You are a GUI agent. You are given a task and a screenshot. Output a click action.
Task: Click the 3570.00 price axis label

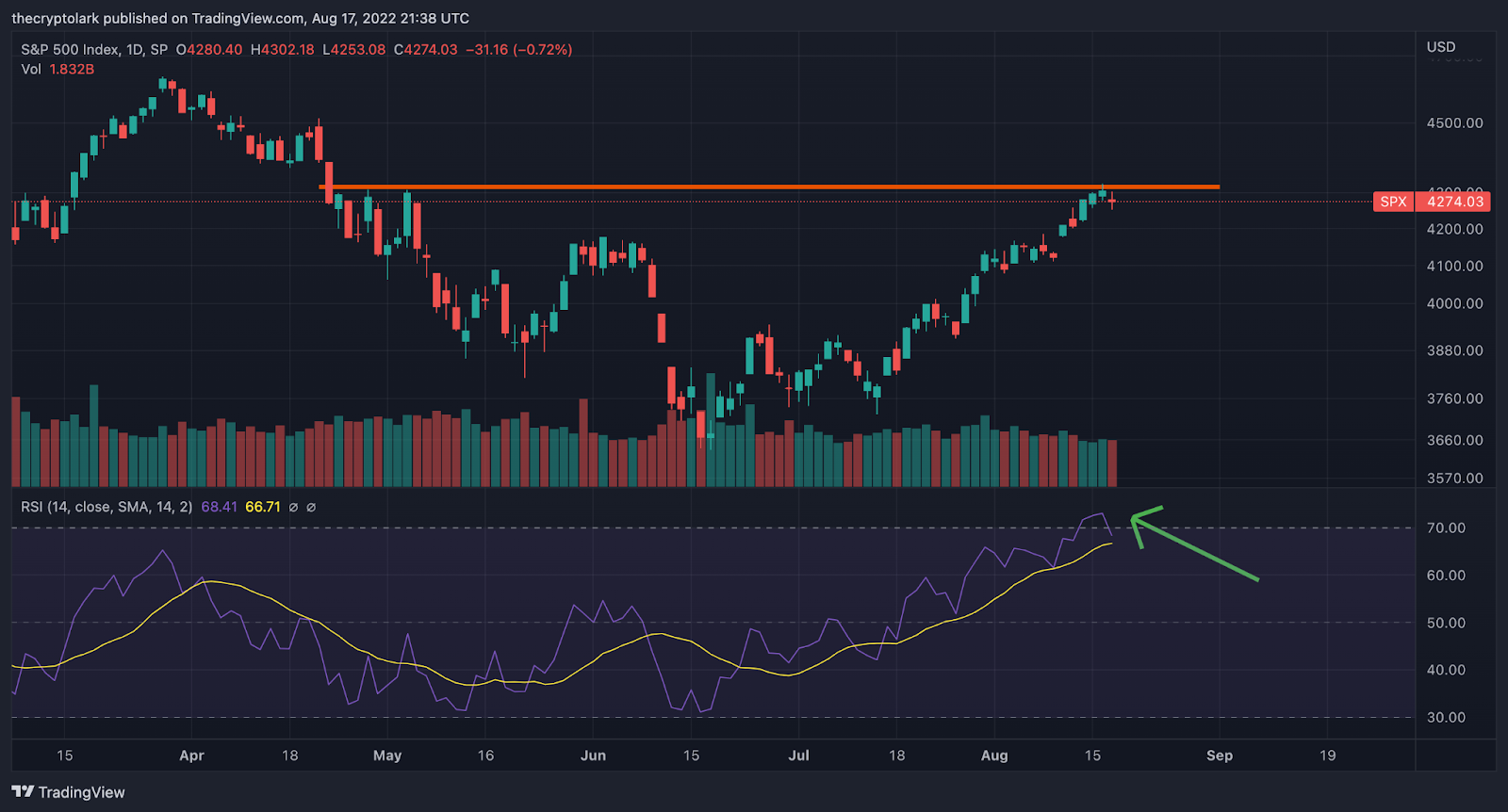(1455, 478)
